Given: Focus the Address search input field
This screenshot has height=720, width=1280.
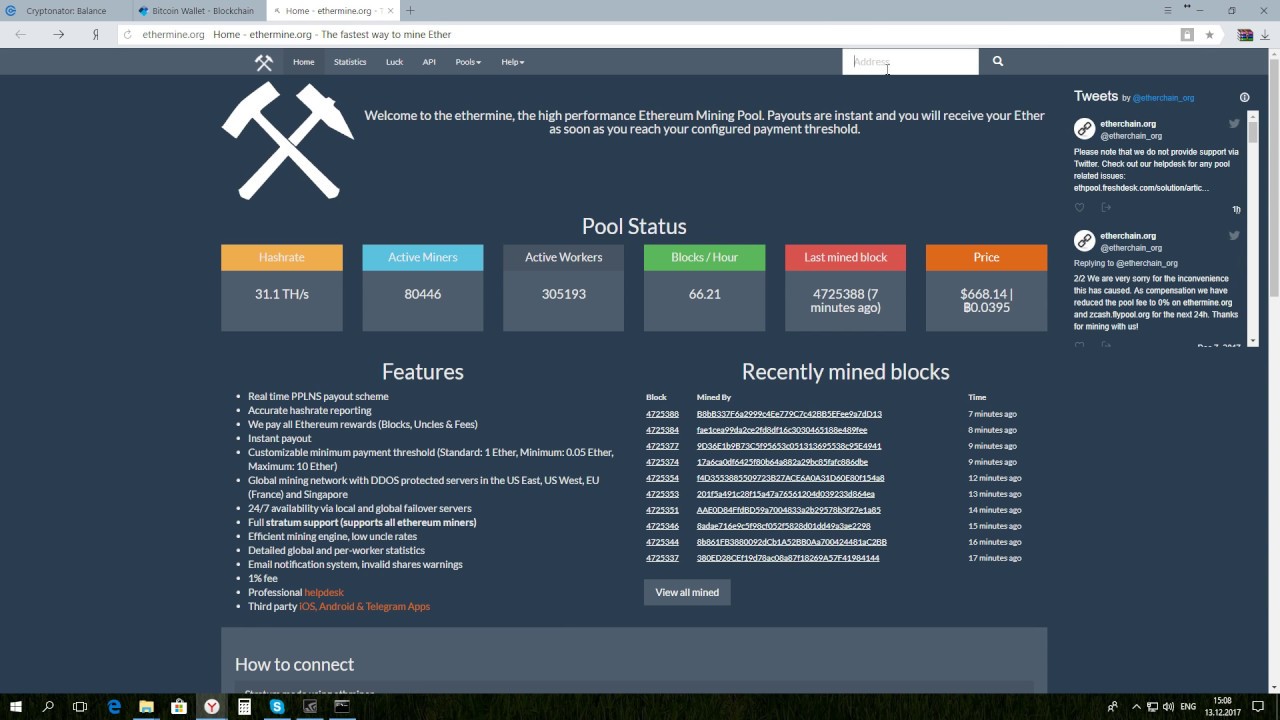Looking at the screenshot, I should (x=910, y=61).
